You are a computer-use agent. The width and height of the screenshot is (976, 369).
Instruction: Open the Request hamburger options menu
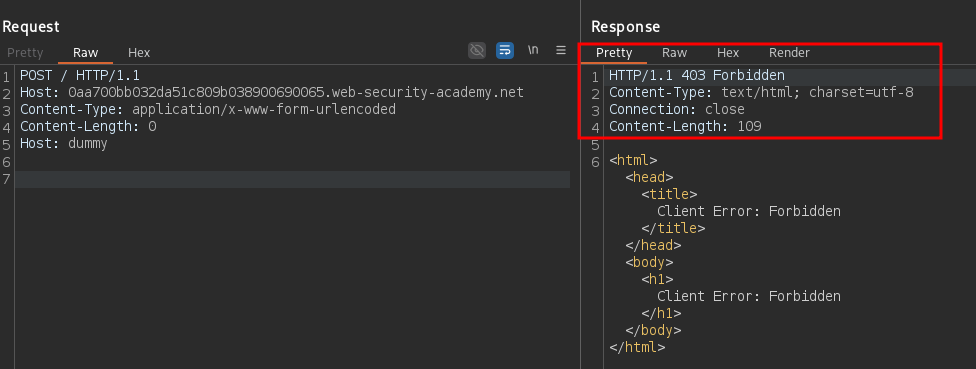click(561, 50)
